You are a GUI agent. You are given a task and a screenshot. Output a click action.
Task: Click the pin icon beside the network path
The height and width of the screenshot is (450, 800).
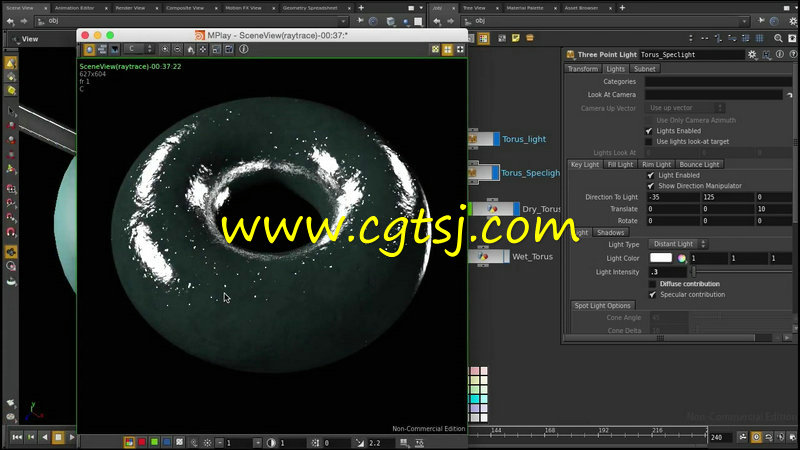click(761, 21)
